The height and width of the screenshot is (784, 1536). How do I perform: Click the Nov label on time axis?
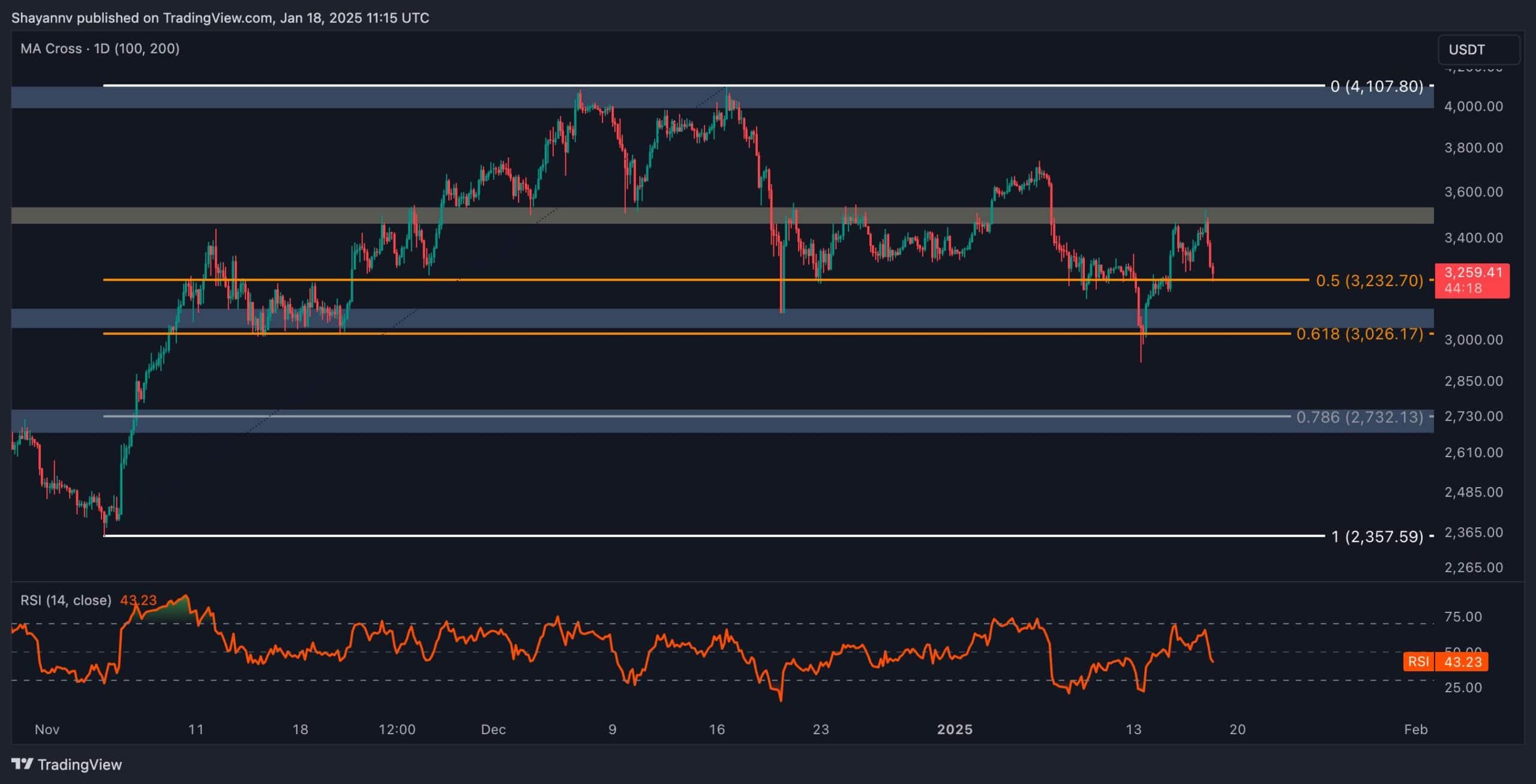click(x=47, y=729)
